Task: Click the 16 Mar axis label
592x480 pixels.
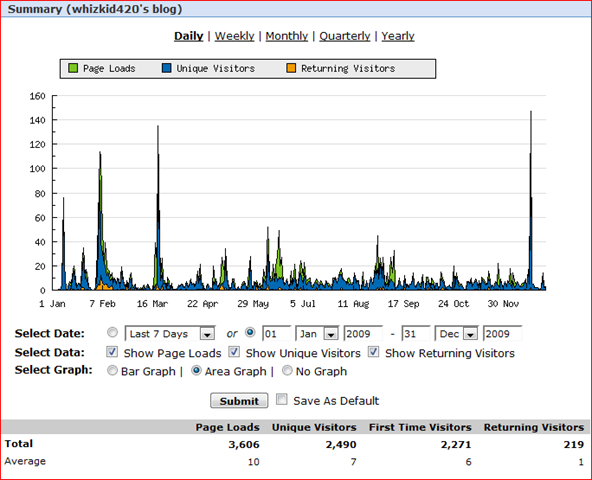Action: [x=152, y=304]
